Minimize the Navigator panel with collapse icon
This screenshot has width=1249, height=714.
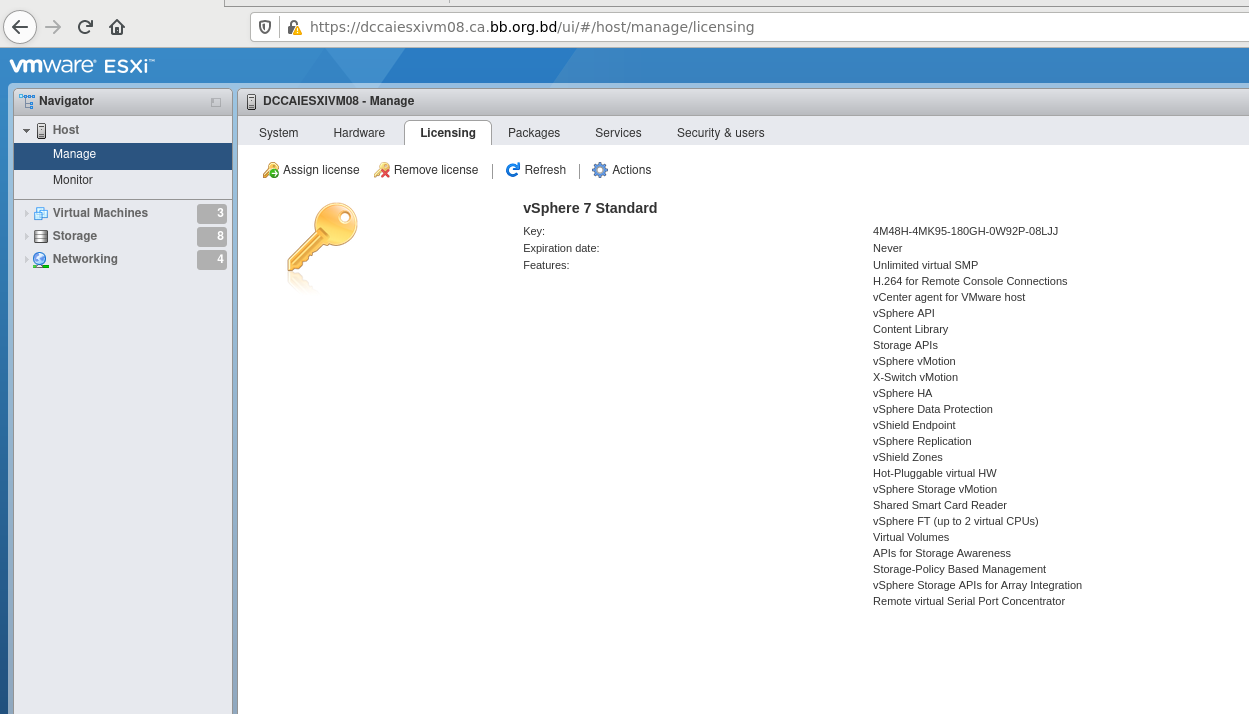[216, 102]
